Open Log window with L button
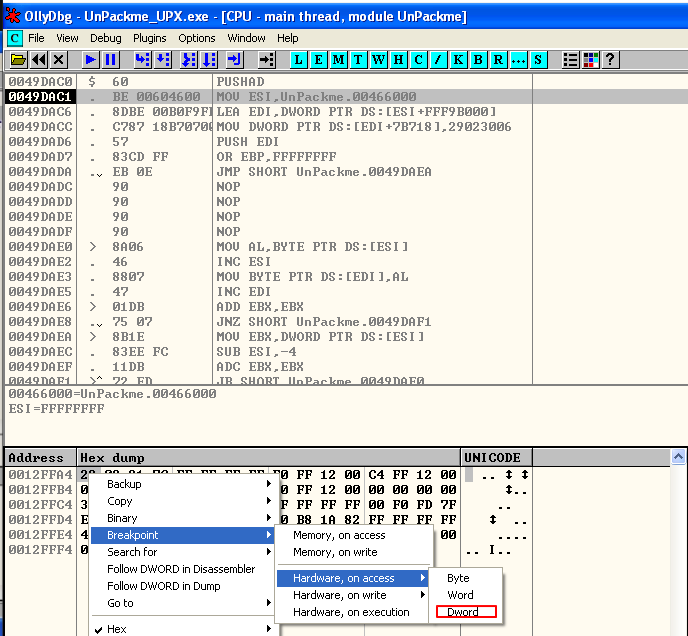 (x=298, y=60)
